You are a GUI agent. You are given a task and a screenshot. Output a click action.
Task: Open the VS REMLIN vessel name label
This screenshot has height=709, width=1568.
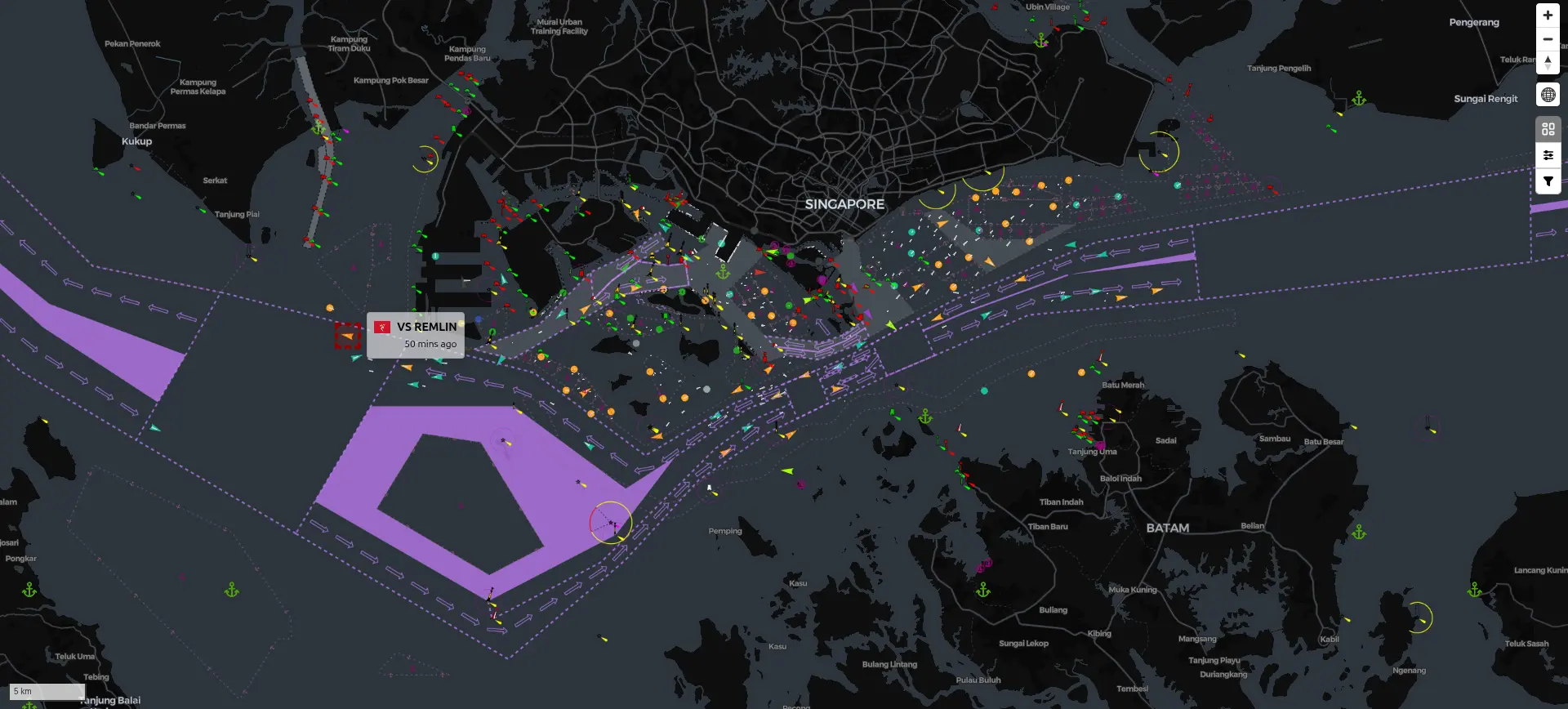pos(427,327)
